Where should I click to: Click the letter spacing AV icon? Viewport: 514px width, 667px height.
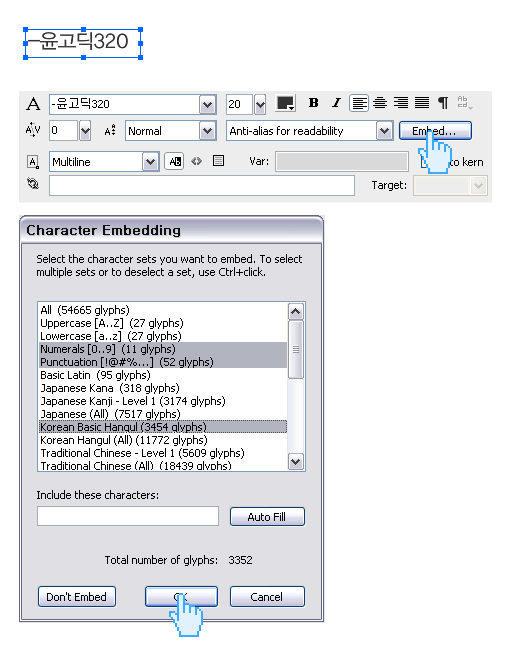pyautogui.click(x=33, y=130)
